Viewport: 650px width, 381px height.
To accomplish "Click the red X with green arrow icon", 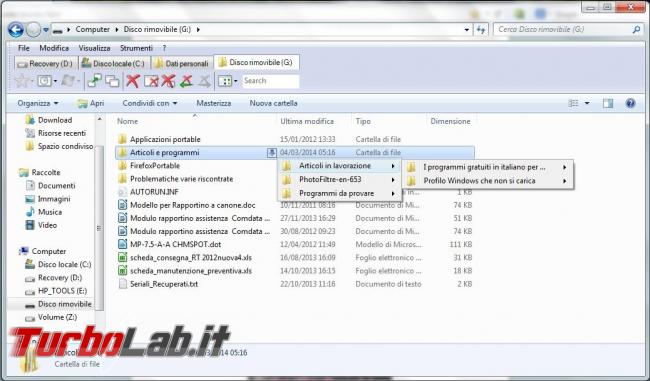I will (x=186, y=81).
